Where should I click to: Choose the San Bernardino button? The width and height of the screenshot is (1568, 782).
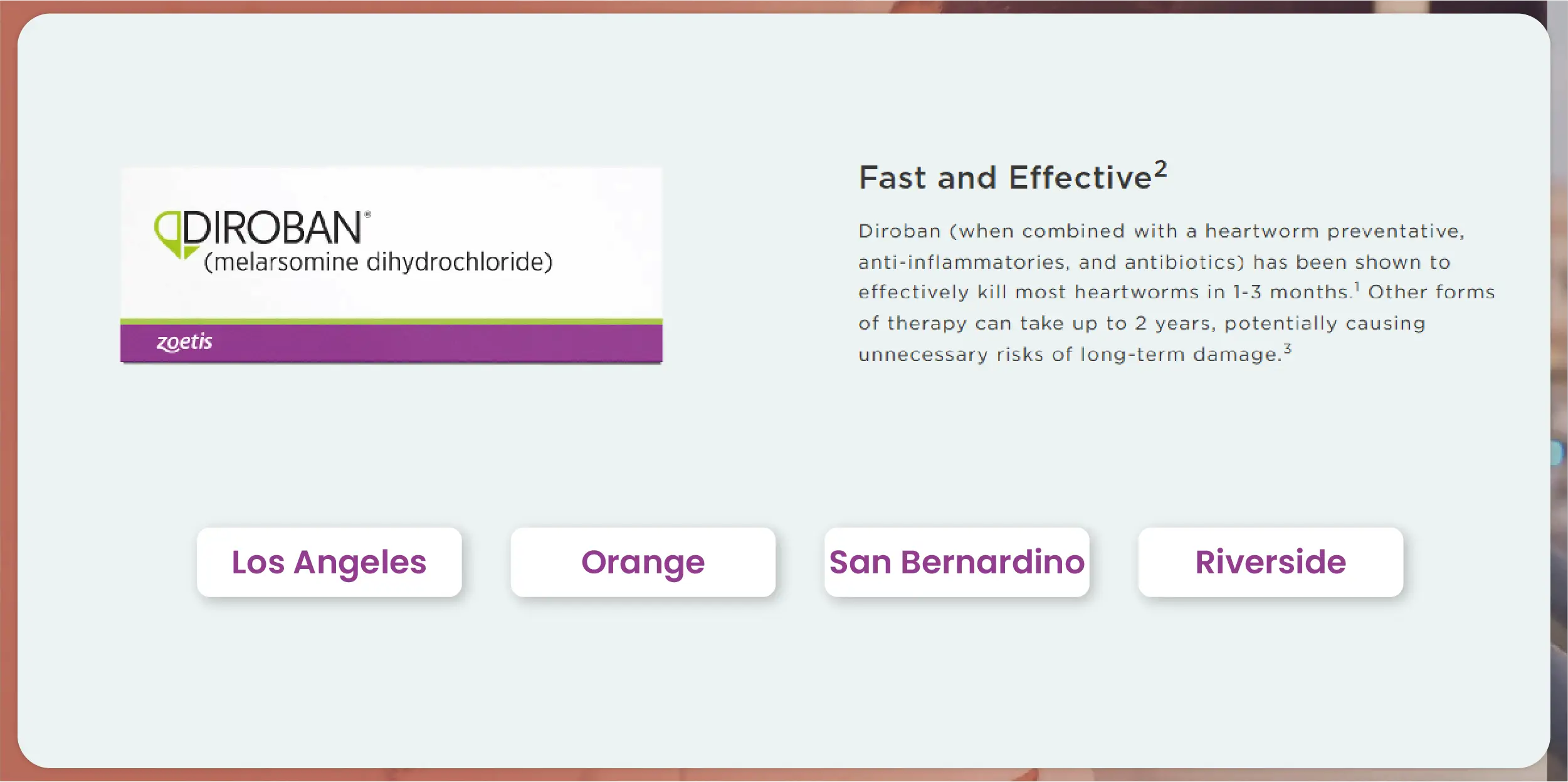(x=957, y=562)
